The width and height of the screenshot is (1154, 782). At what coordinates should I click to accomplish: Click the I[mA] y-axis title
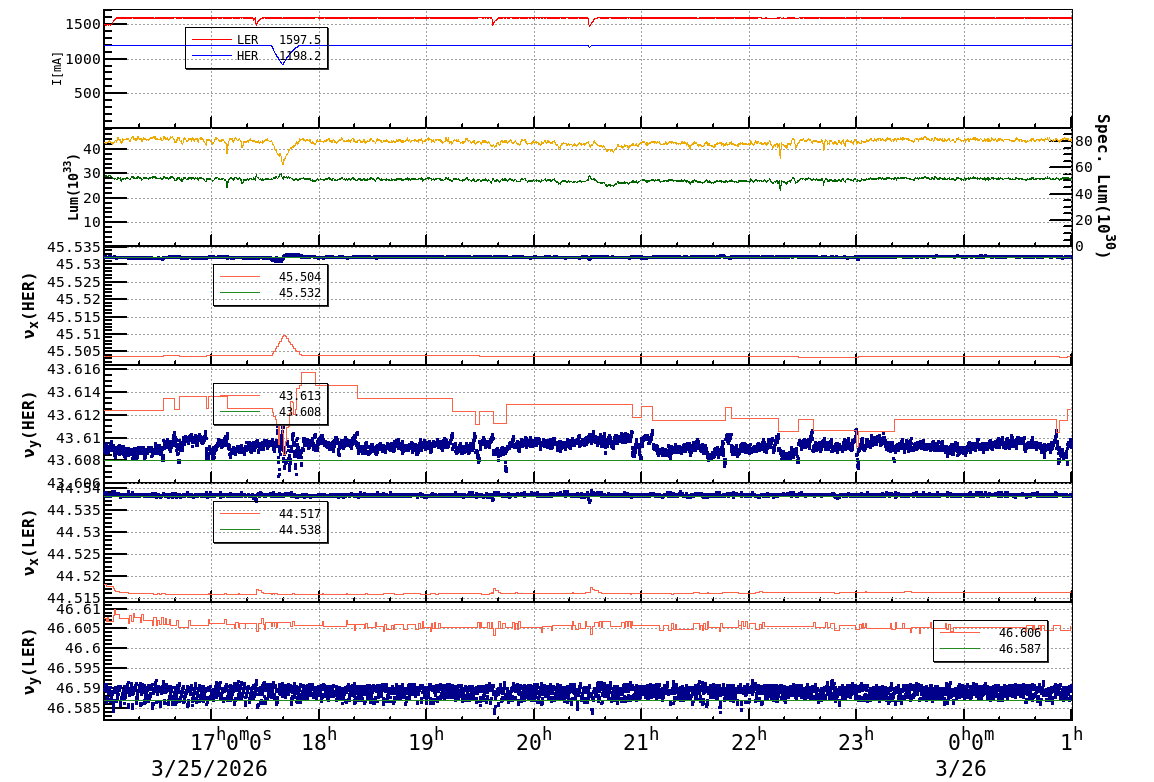point(58,68)
